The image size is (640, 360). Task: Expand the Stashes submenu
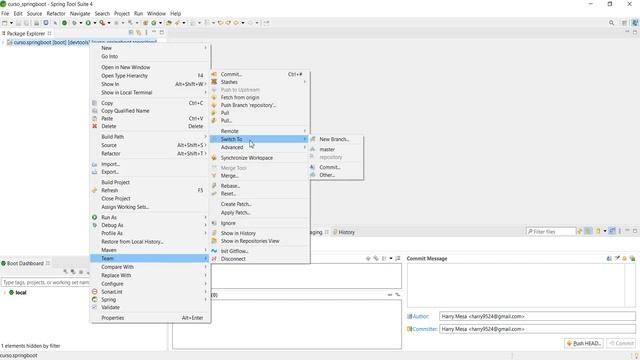pos(304,82)
